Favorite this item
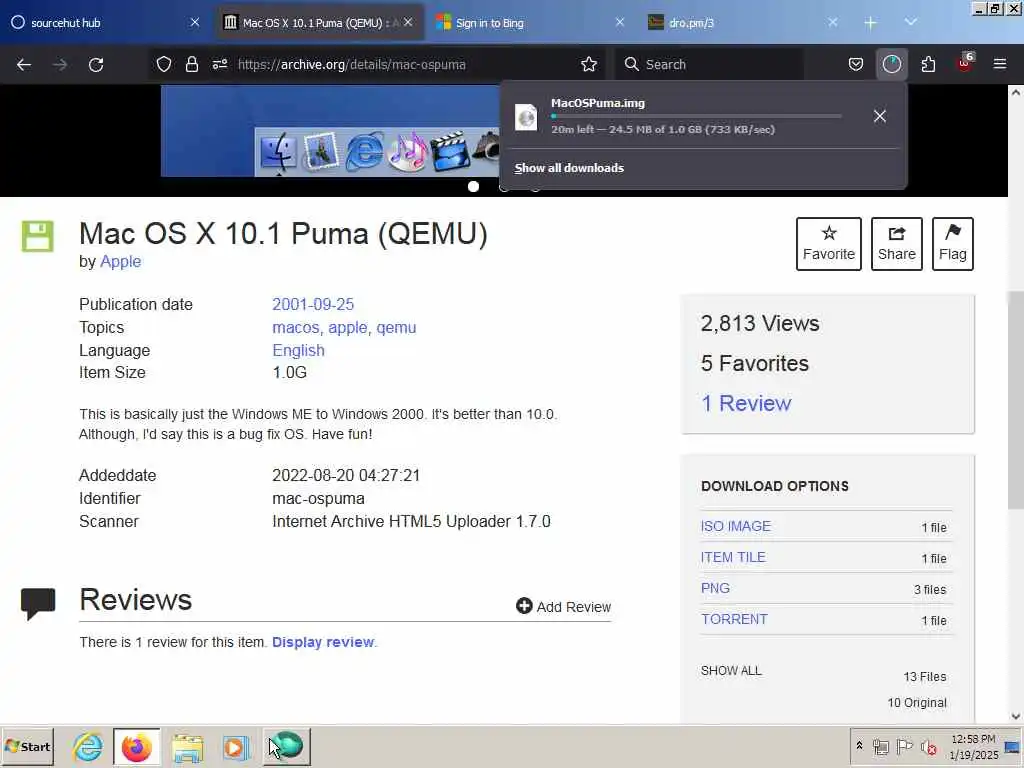 829,244
